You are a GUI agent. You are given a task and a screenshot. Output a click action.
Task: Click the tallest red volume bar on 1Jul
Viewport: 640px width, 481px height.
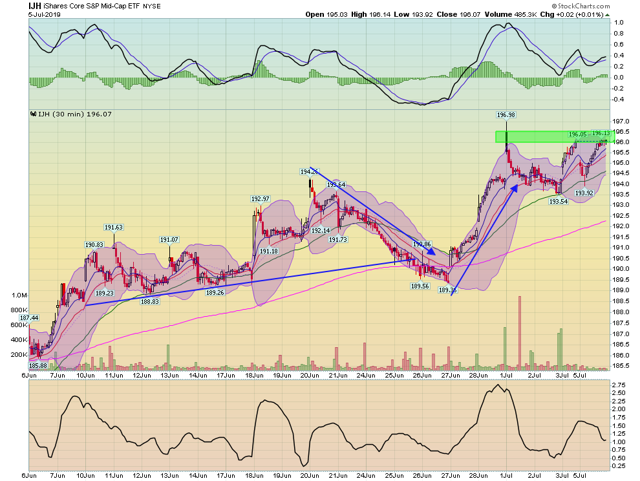click(x=520, y=331)
